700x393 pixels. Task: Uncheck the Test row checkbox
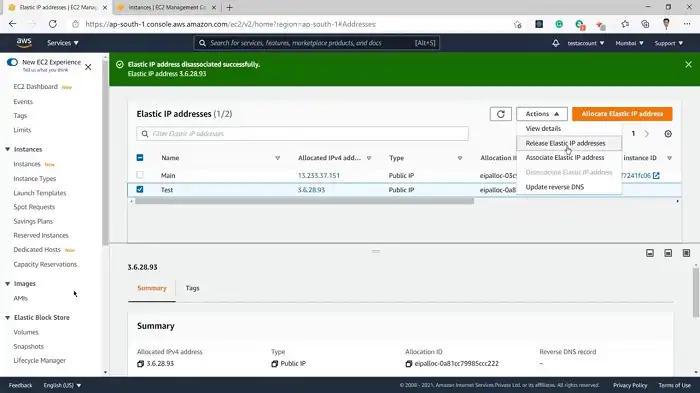coord(140,189)
